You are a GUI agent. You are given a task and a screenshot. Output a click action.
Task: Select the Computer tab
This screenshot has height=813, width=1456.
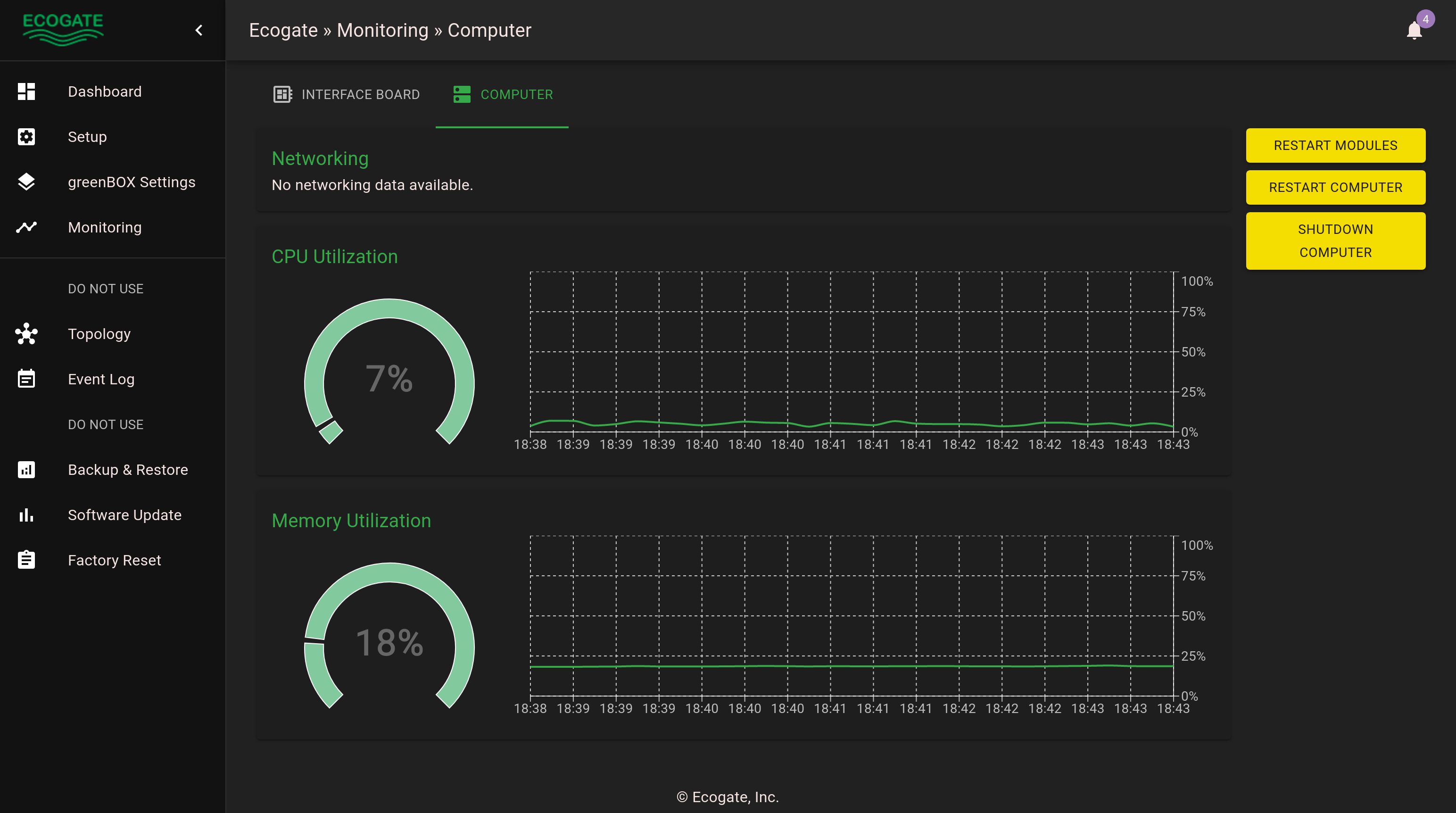click(x=502, y=94)
